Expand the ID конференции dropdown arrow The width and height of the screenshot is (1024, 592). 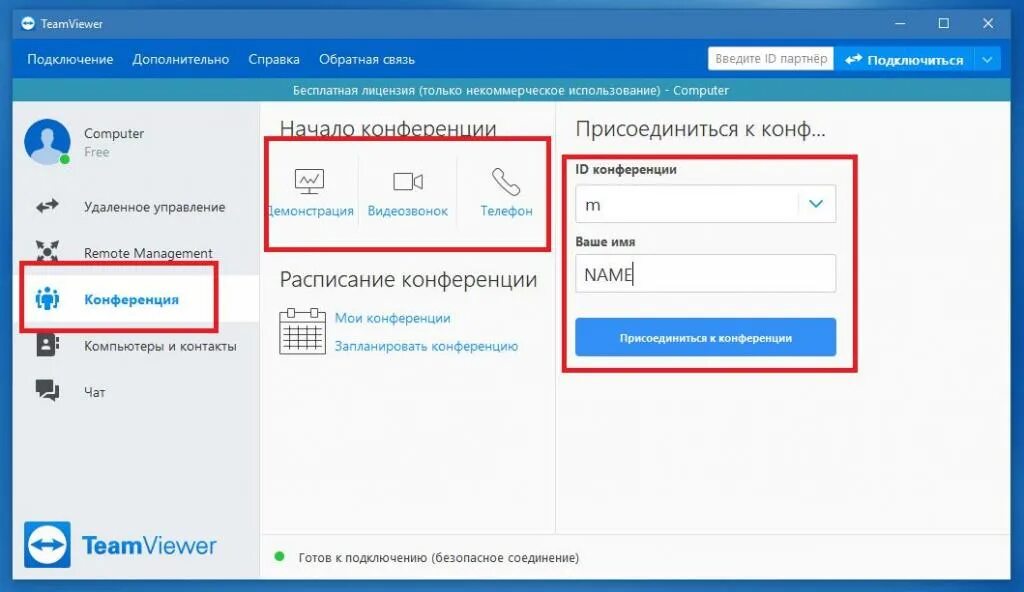click(816, 204)
